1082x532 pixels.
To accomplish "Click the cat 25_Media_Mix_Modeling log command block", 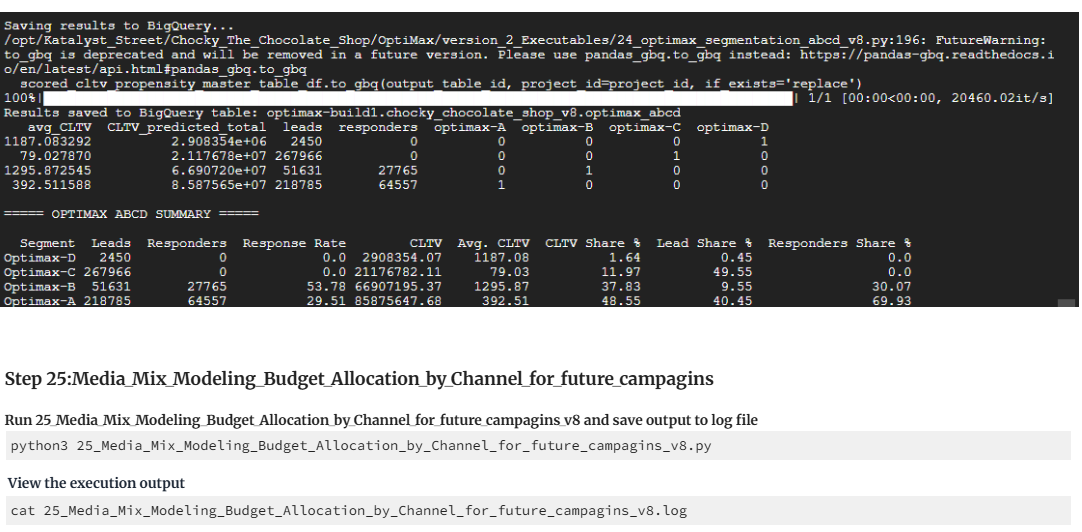I will click(x=538, y=511).
